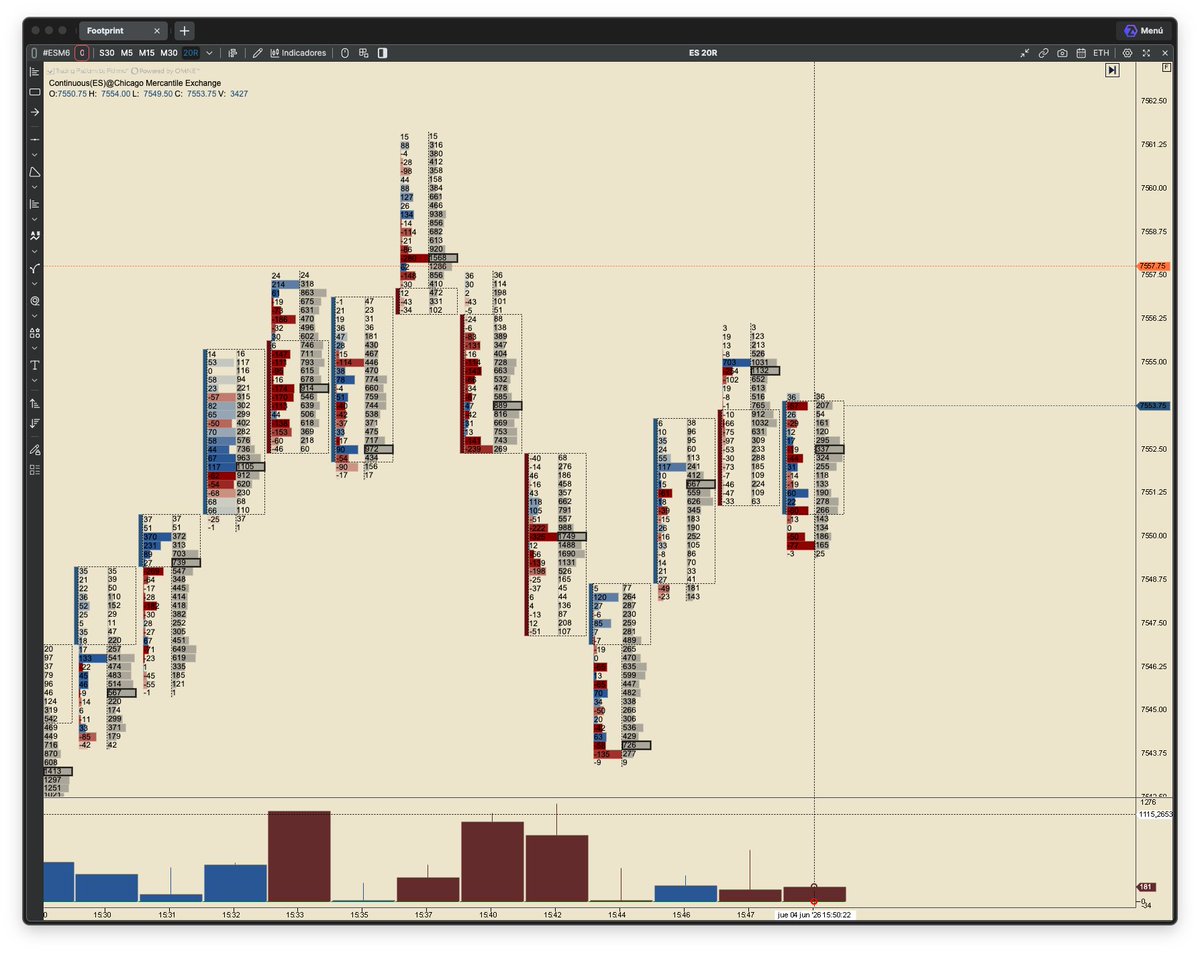Expand the spiral tool options
The image size is (1200, 953).
click(x=34, y=316)
